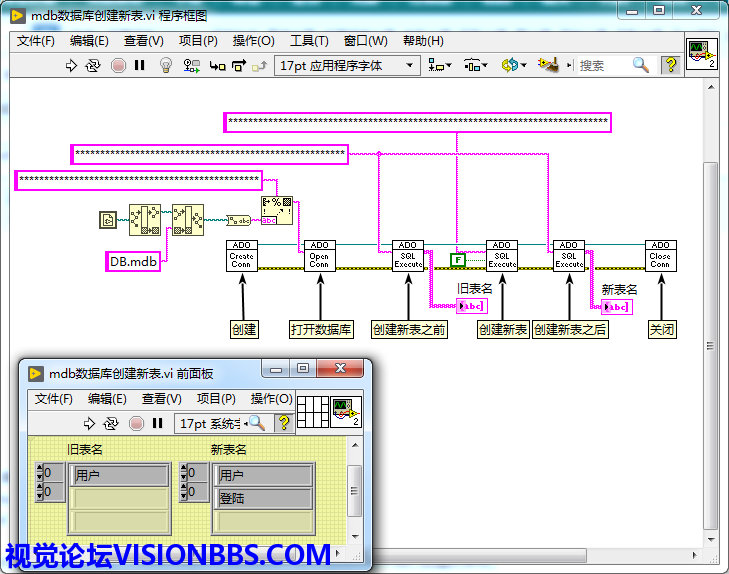Click Run Continuously in block diagram toolbar
Viewport: 729px width, 574px height.
tap(93, 65)
